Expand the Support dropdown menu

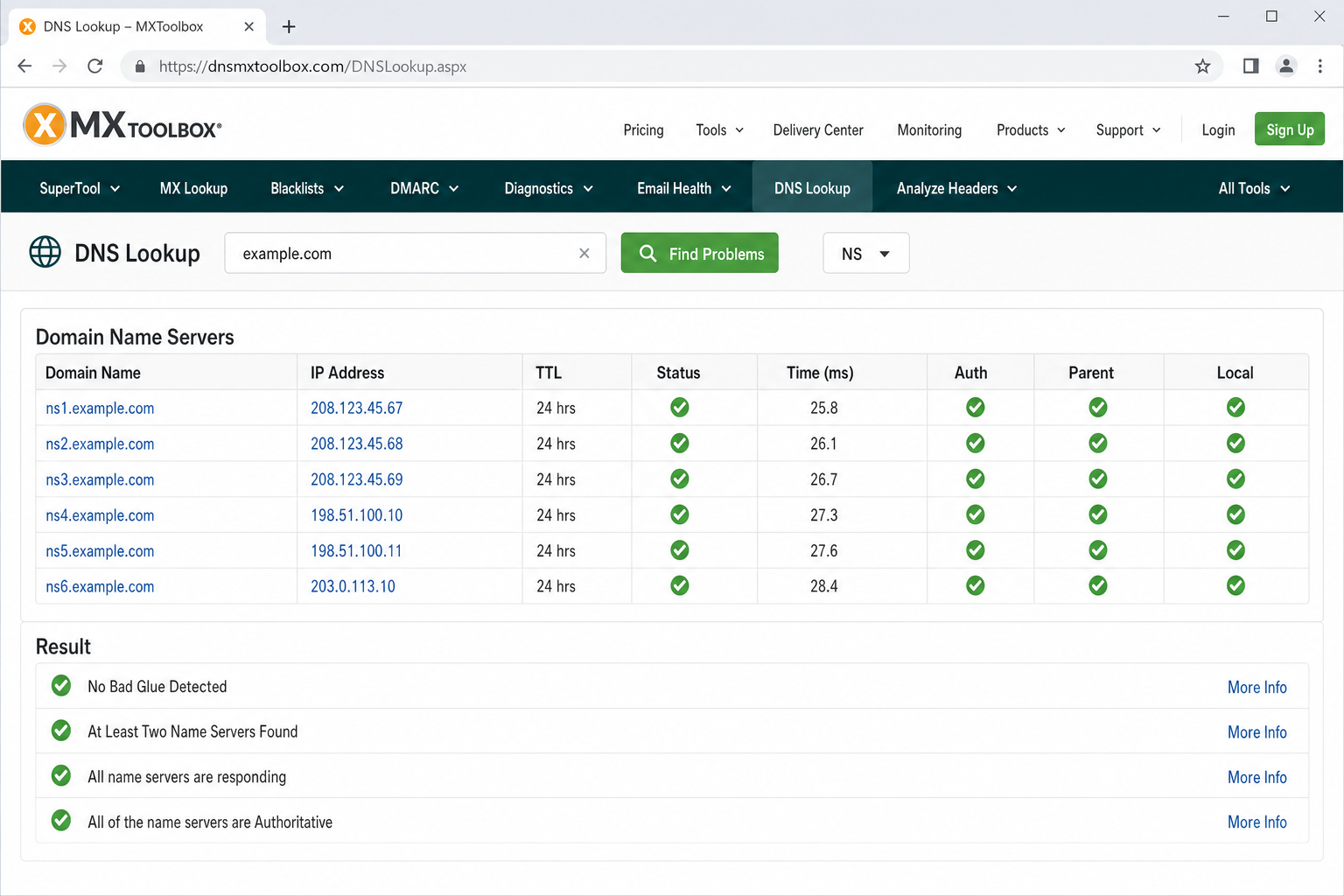[1129, 129]
